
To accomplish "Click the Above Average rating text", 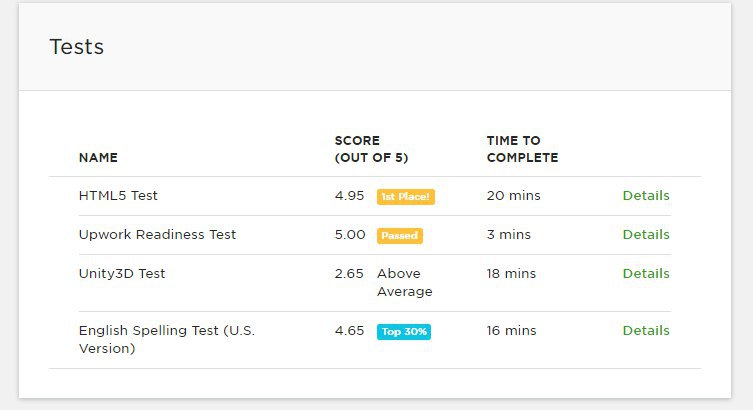I will [404, 283].
